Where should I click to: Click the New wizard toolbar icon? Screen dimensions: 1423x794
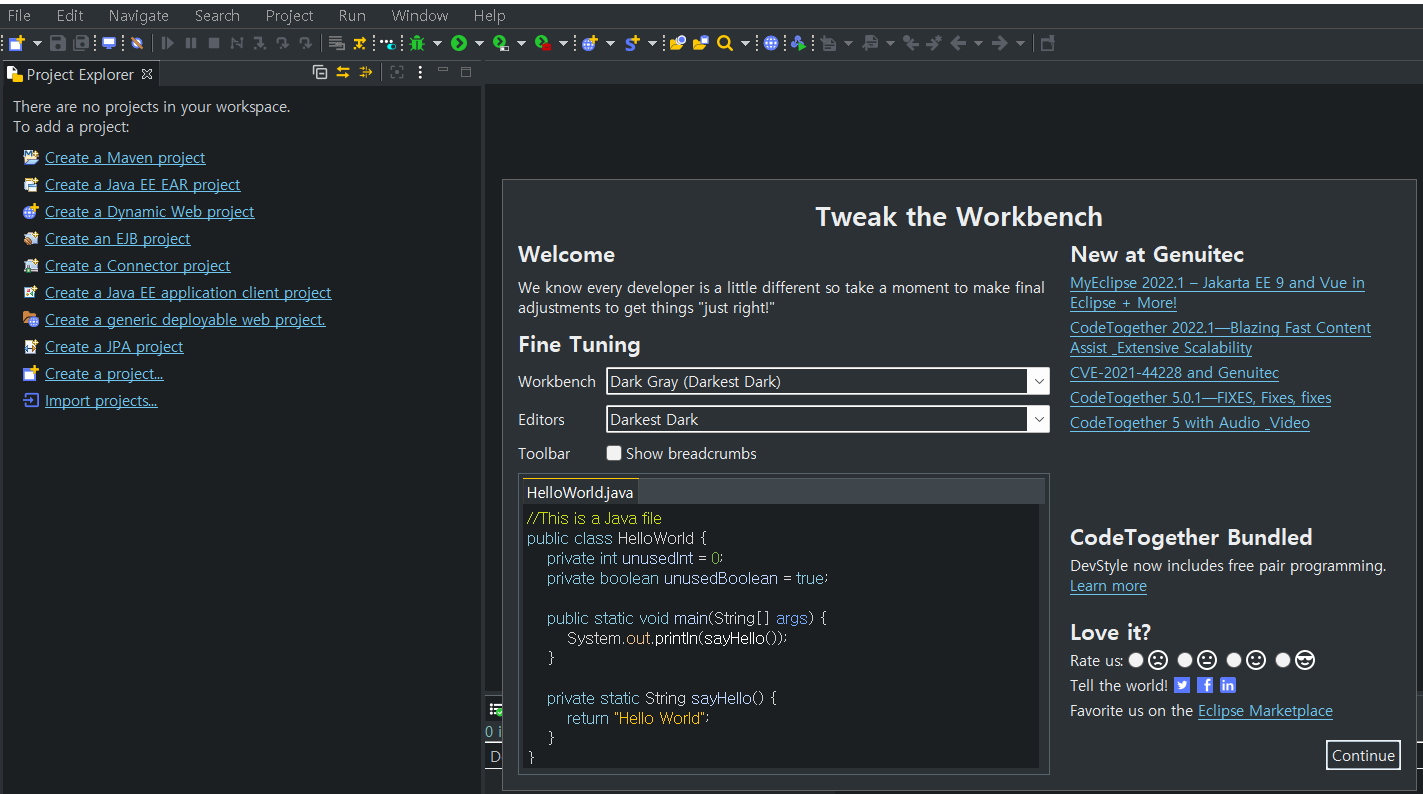click(x=16, y=43)
